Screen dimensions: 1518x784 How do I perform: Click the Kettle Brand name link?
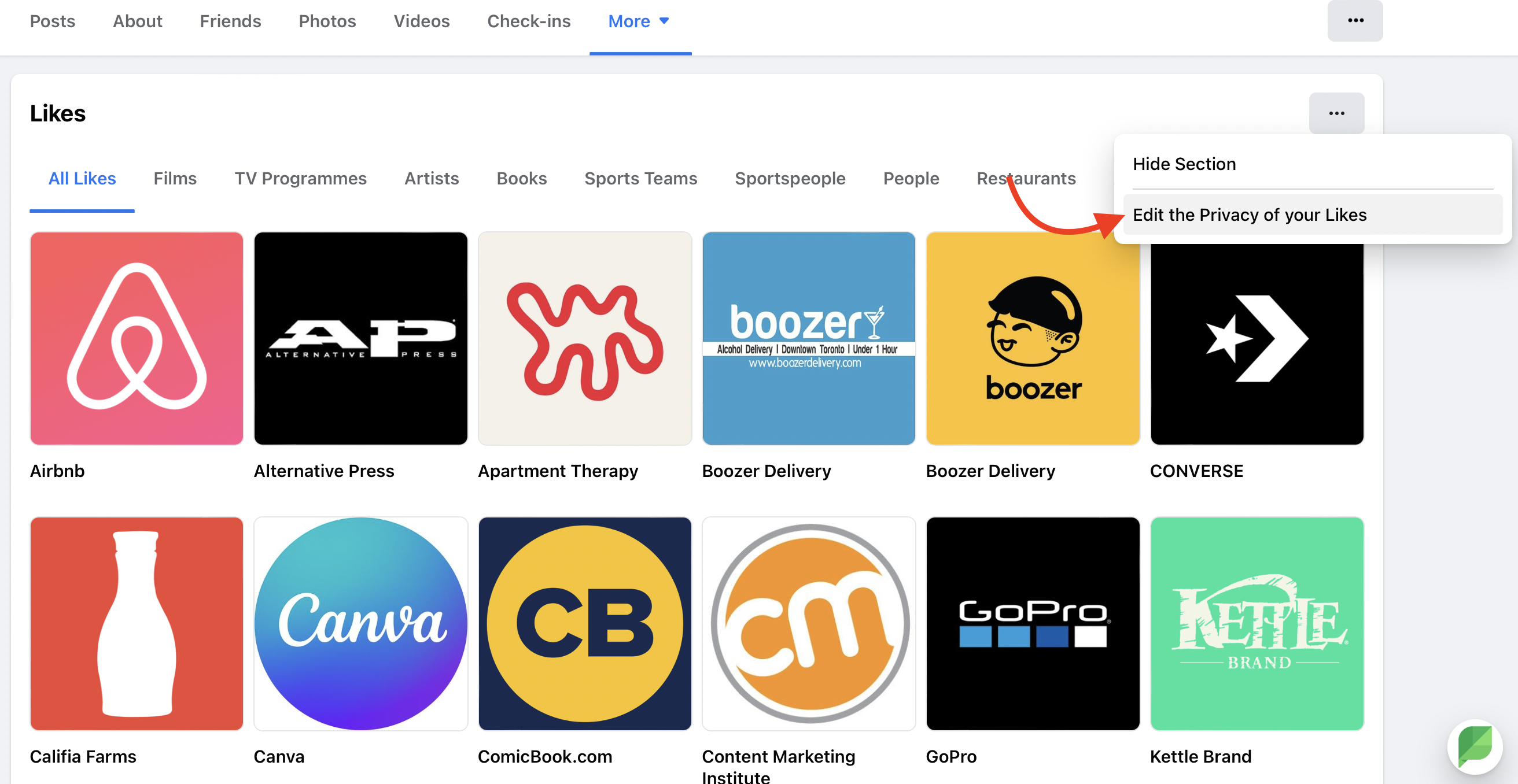(1200, 756)
